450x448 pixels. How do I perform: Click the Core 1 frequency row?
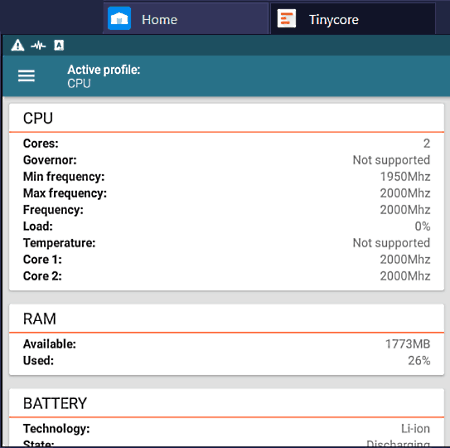click(x=227, y=259)
